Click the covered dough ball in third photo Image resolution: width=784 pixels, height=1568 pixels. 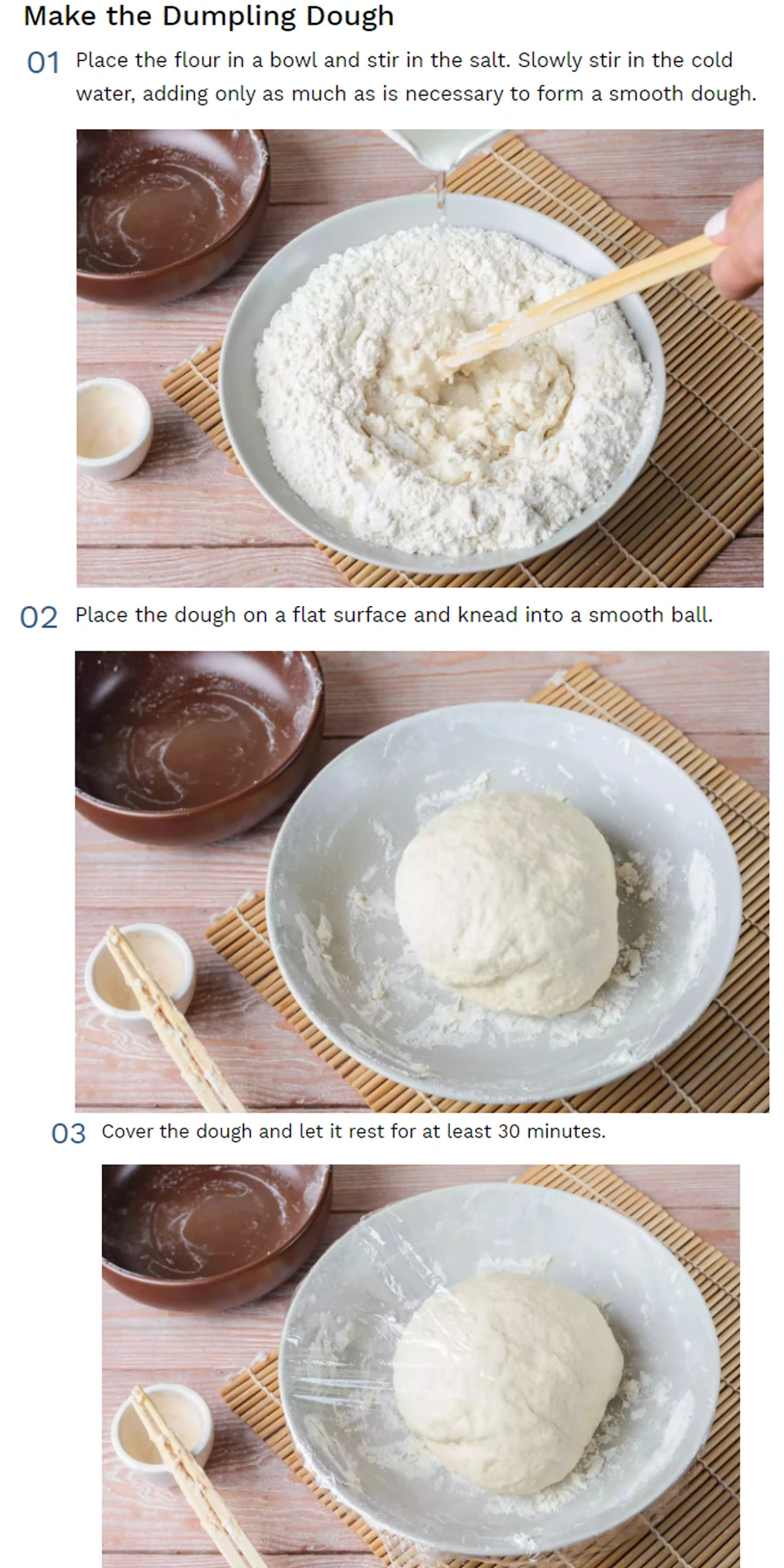pyautogui.click(x=508, y=1383)
